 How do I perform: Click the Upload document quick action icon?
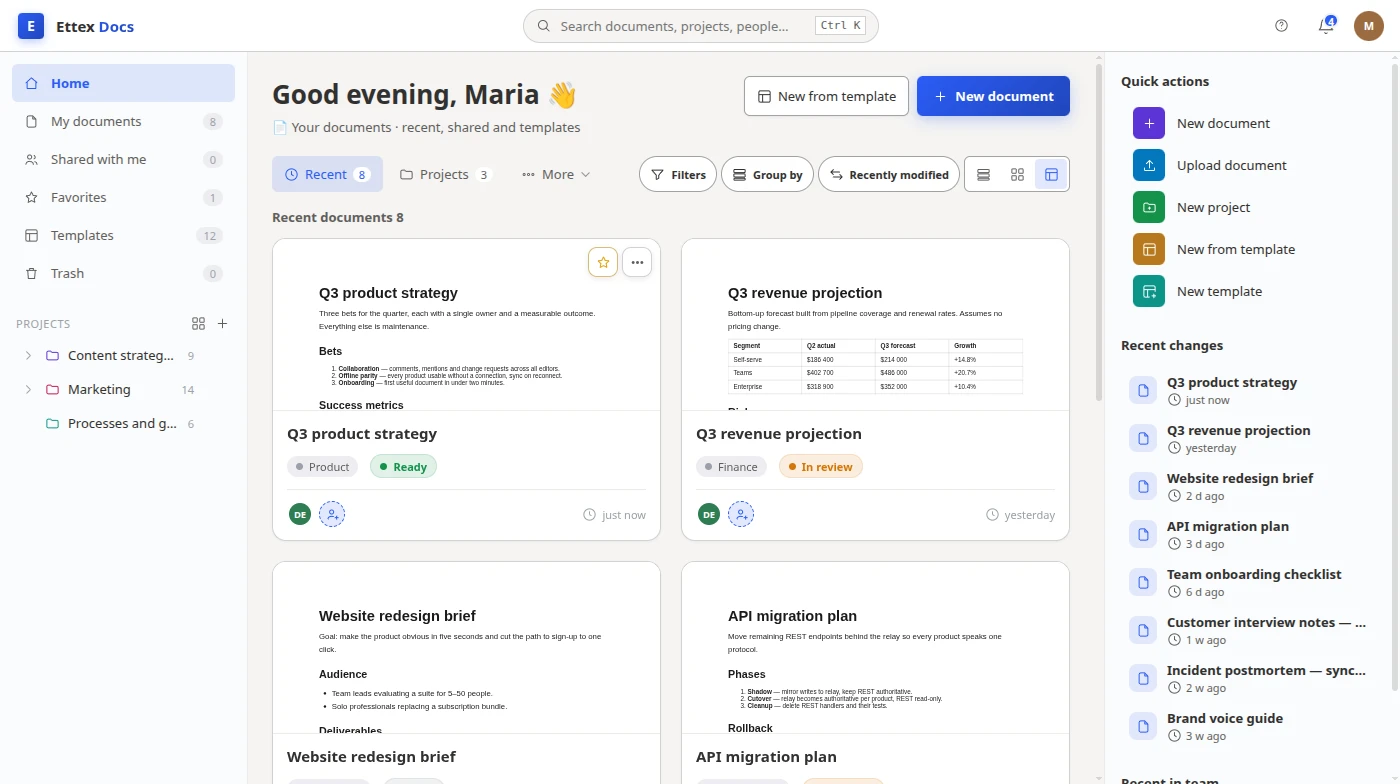coord(1149,165)
